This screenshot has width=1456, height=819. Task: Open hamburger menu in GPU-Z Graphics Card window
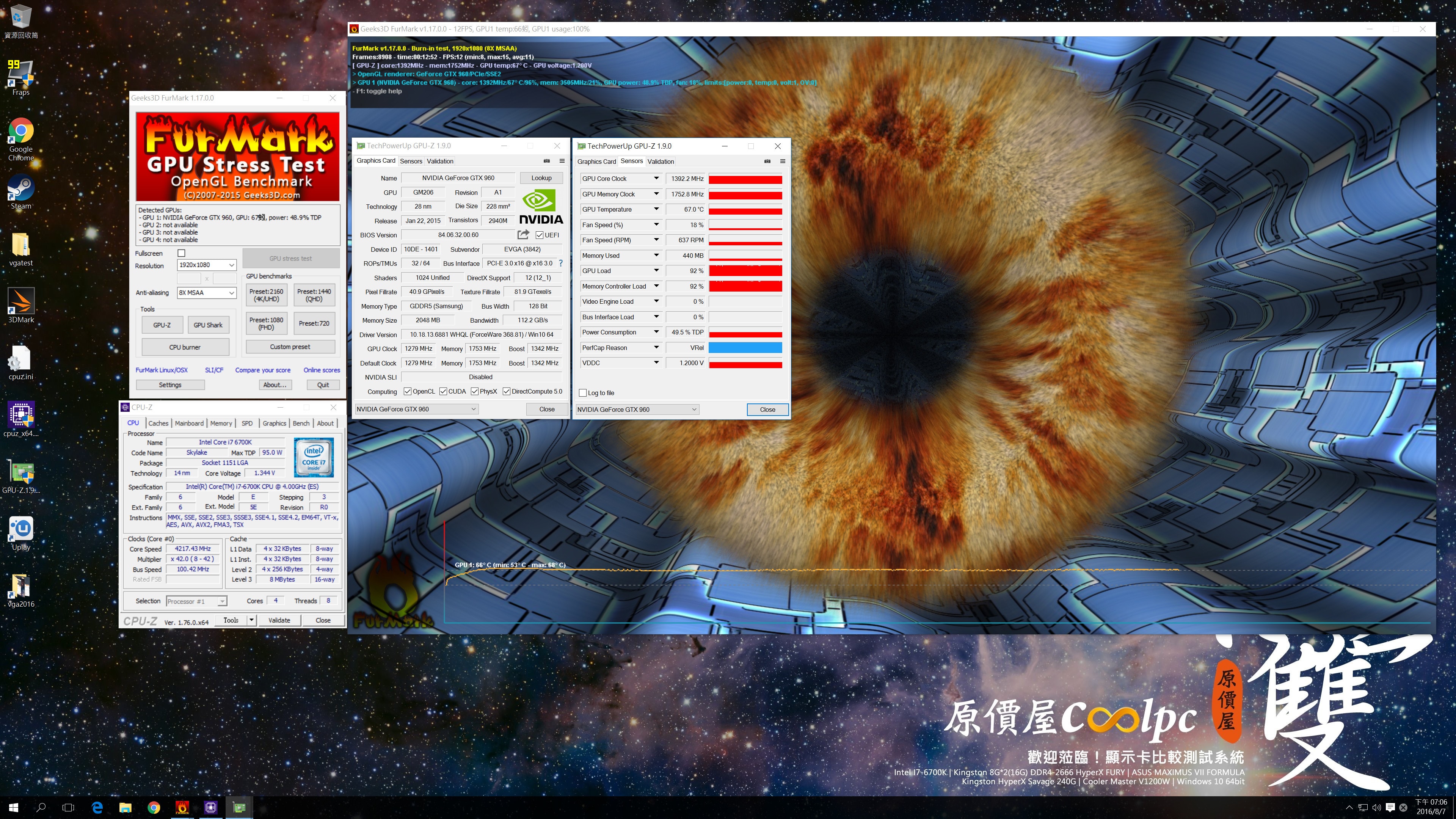click(x=562, y=160)
